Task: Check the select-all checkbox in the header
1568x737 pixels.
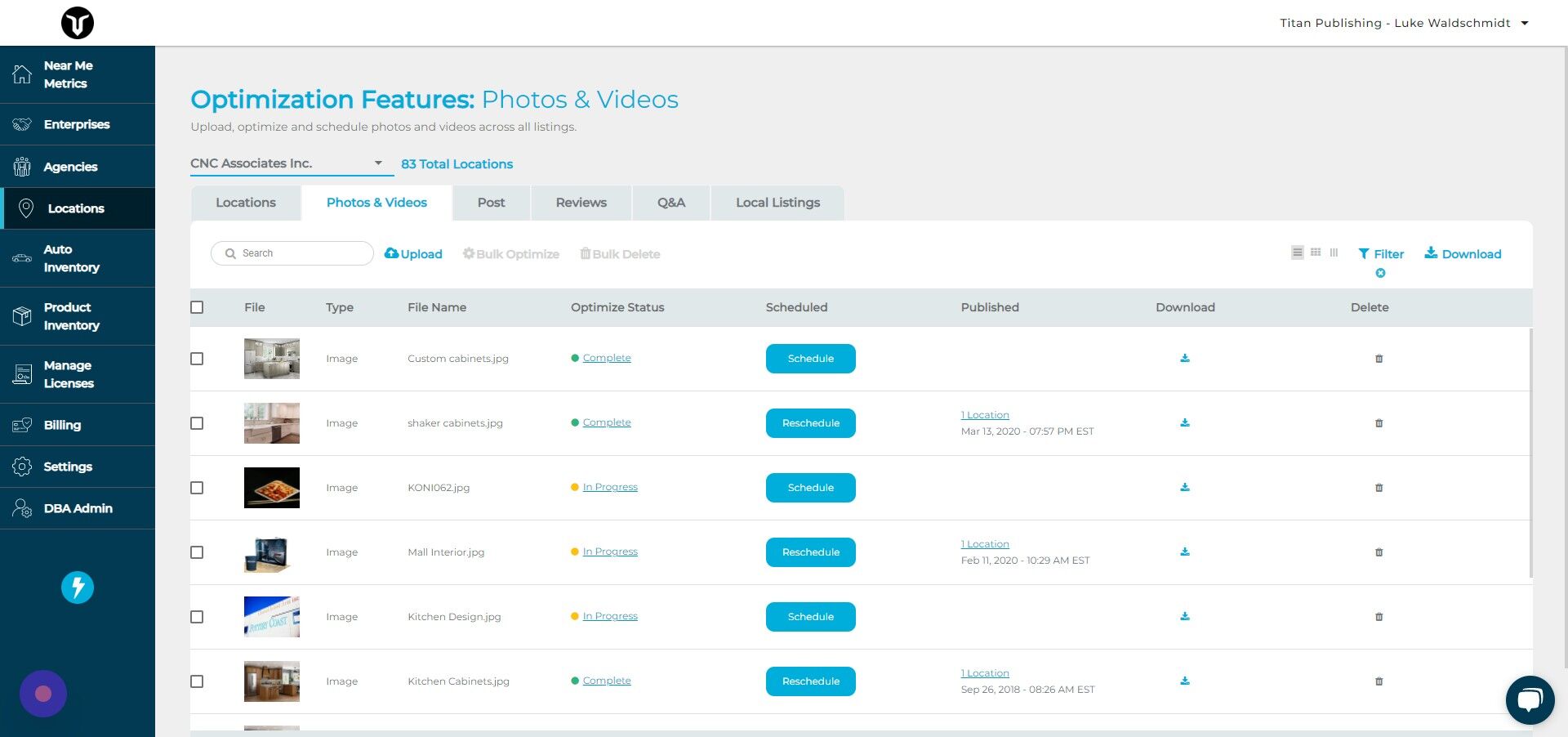Action: click(197, 307)
